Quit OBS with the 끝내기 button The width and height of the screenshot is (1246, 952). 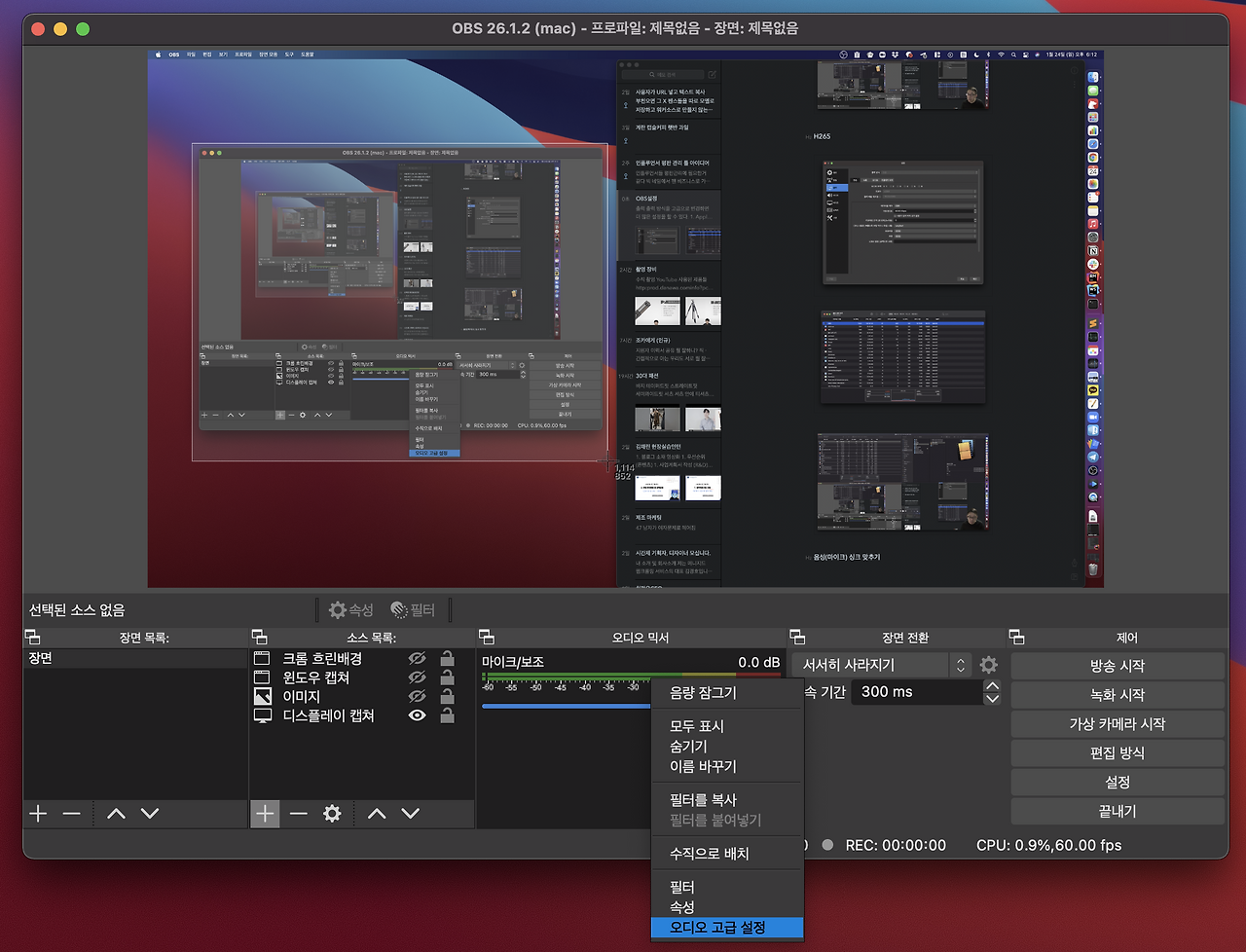pyautogui.click(x=1118, y=812)
